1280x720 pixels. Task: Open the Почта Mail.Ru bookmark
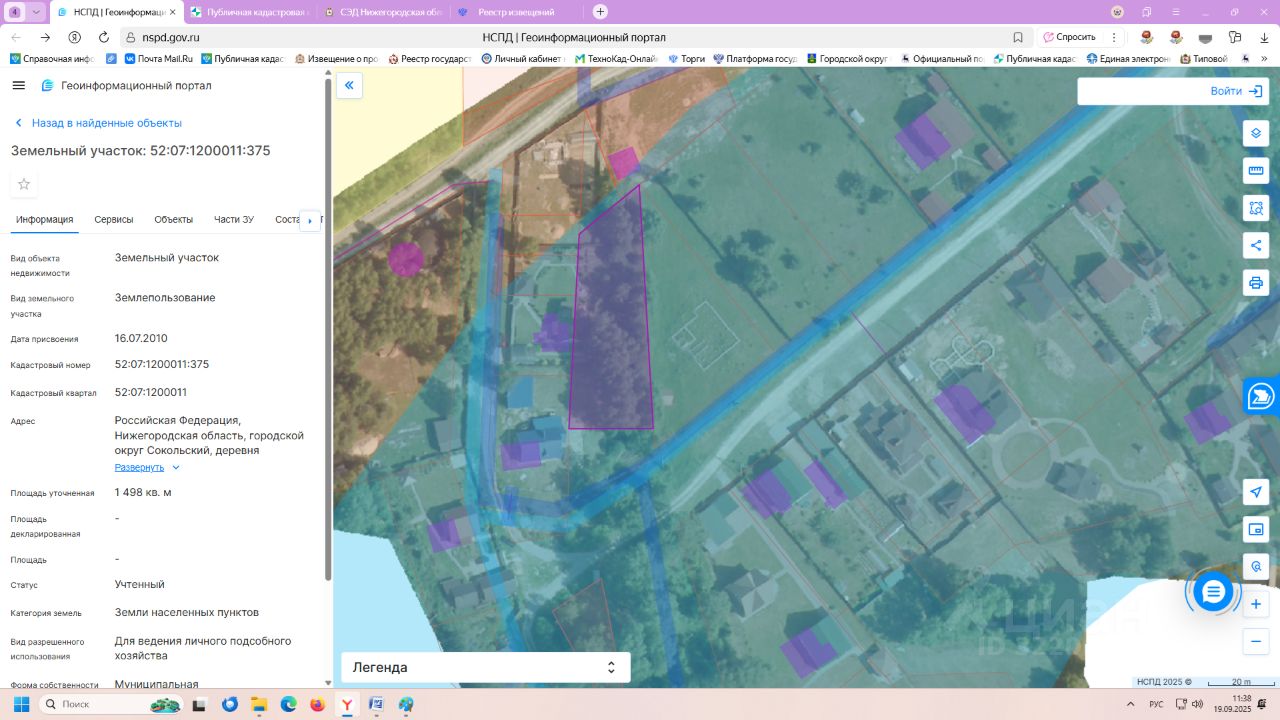[x=158, y=59]
